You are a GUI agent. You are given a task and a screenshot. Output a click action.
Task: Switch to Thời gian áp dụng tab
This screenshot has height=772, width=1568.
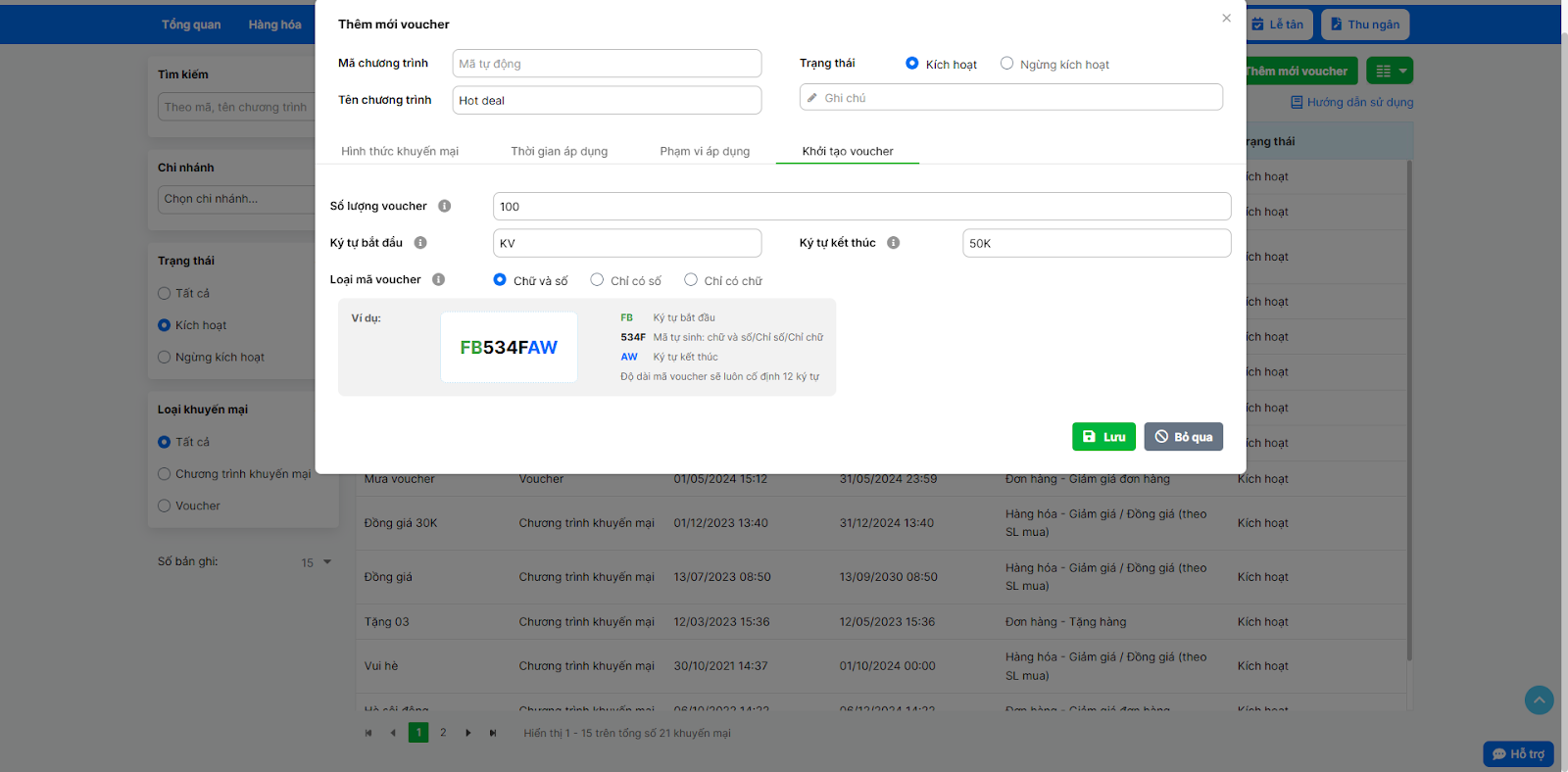559,151
